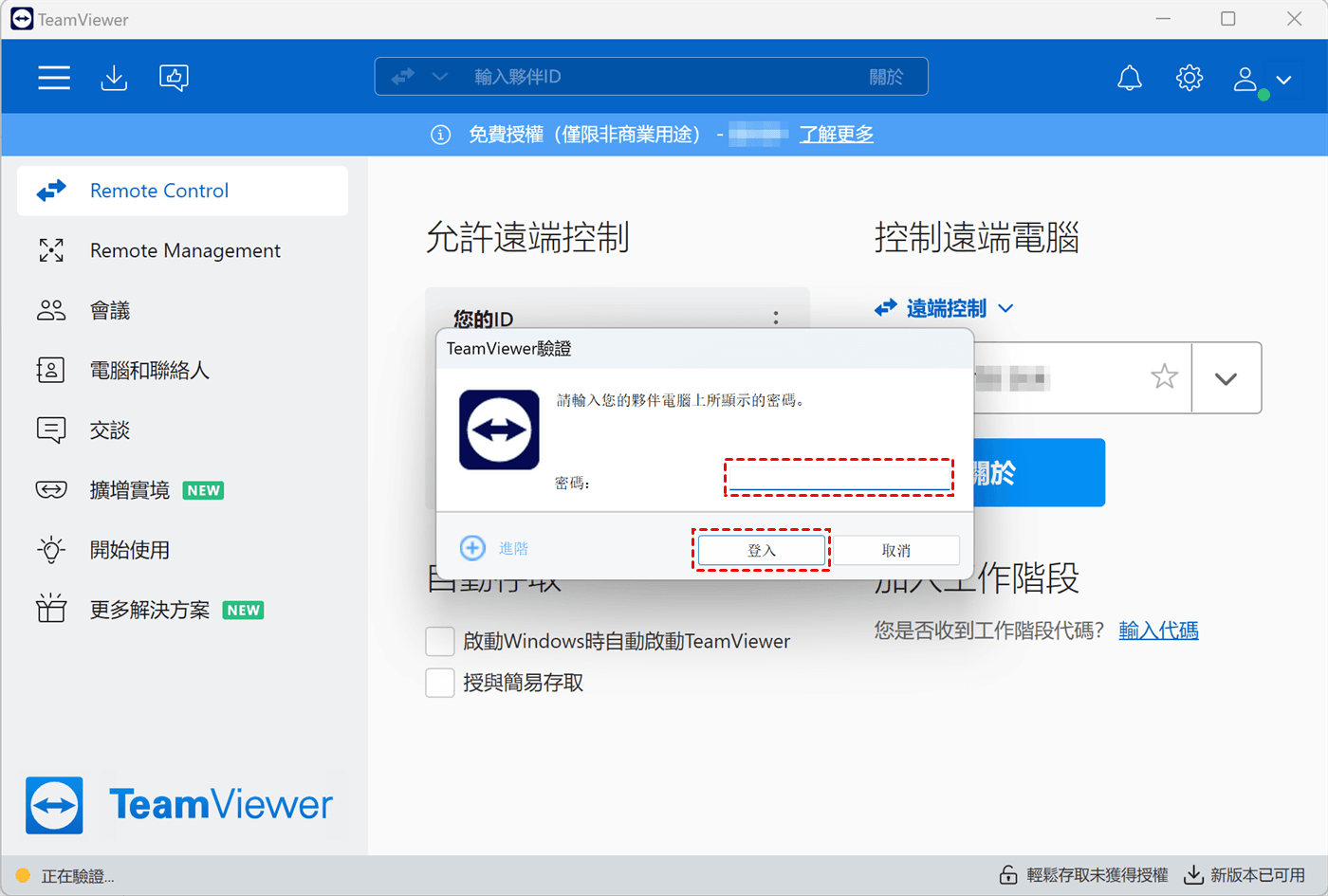This screenshot has height=896, width=1328.
Task: Close the TeamViewer window
Action: pyautogui.click(x=1294, y=19)
